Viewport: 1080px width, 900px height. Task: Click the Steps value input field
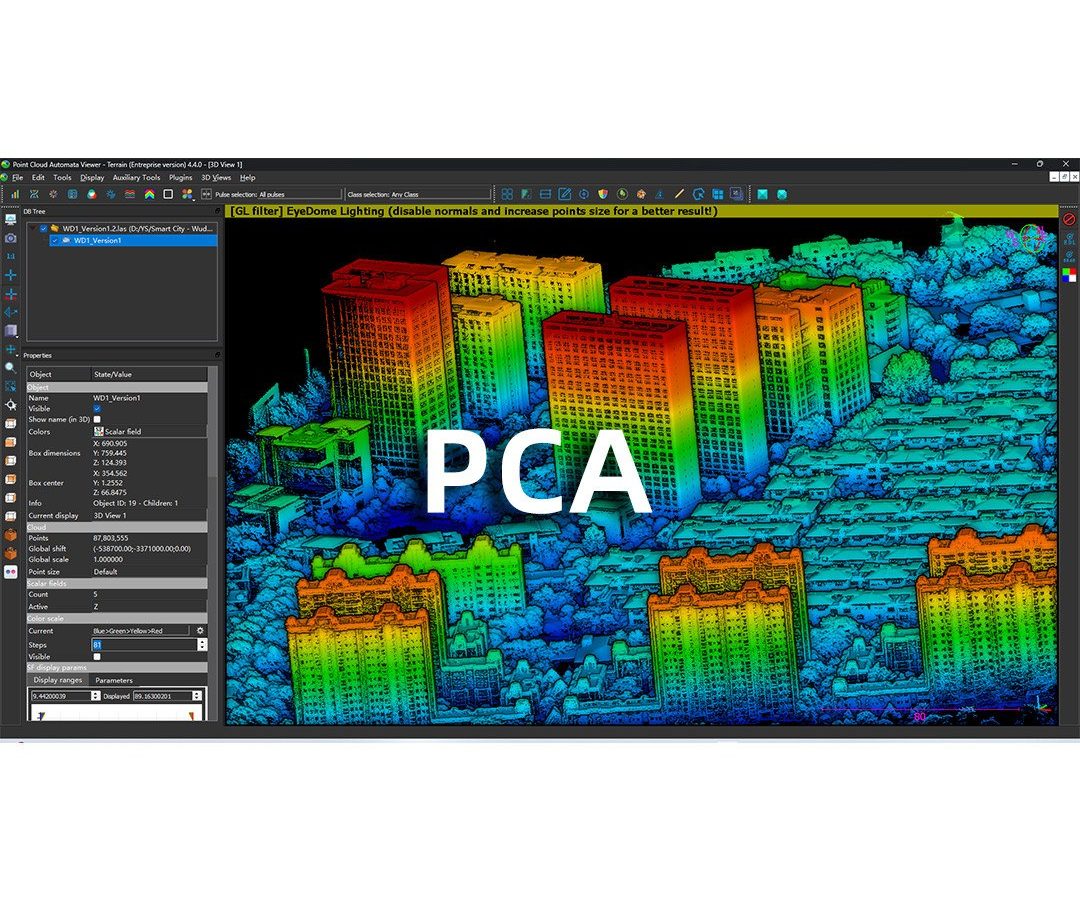(x=145, y=645)
